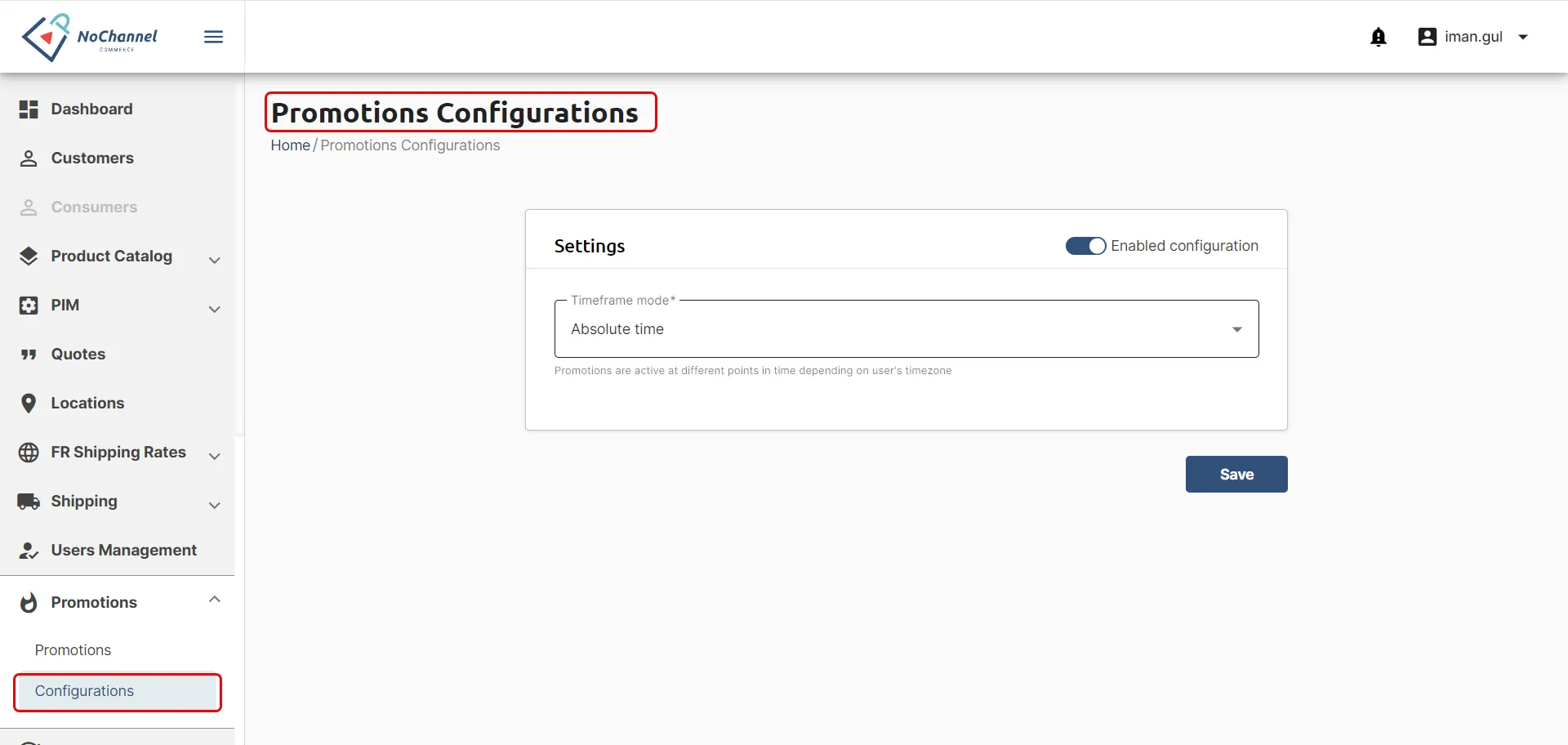The height and width of the screenshot is (745, 1568).
Task: Open the iman.gul account dropdown arrow
Action: (x=1523, y=37)
